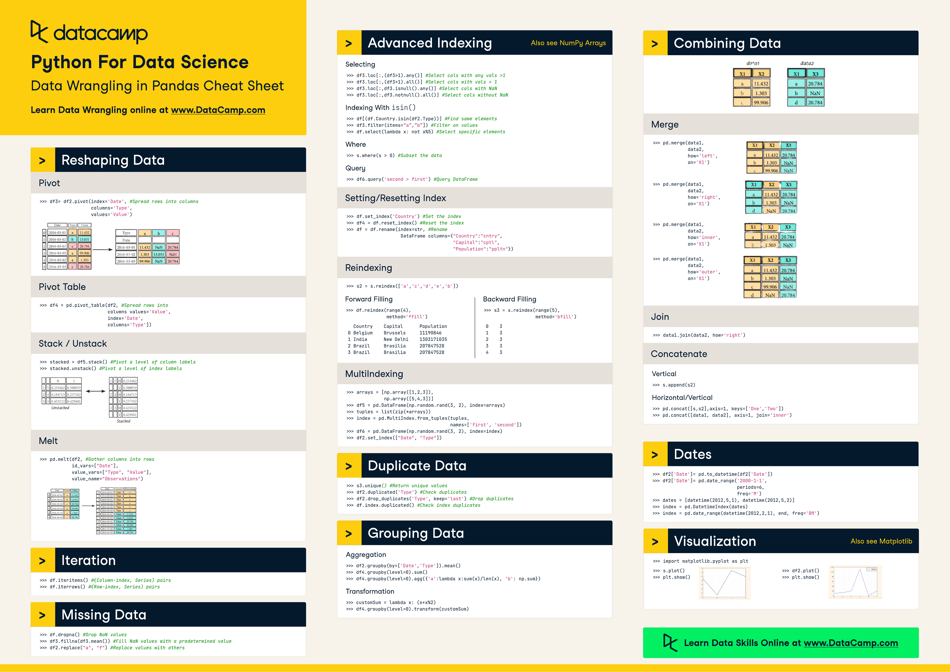The image size is (950, 672).
Task: Click the 'Where' label under Advanced Indexing
Action: [x=356, y=144]
